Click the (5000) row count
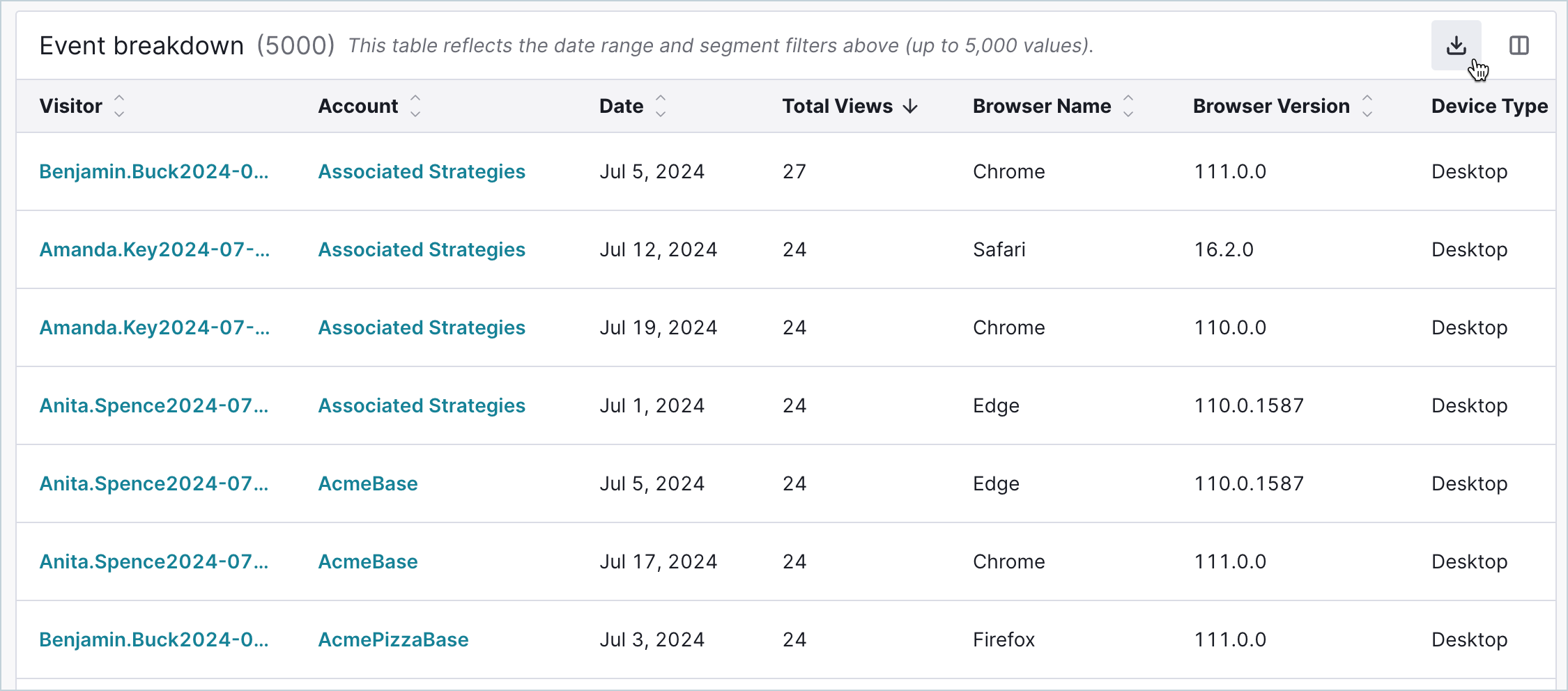The height and width of the screenshot is (691, 1568). pyautogui.click(x=295, y=45)
